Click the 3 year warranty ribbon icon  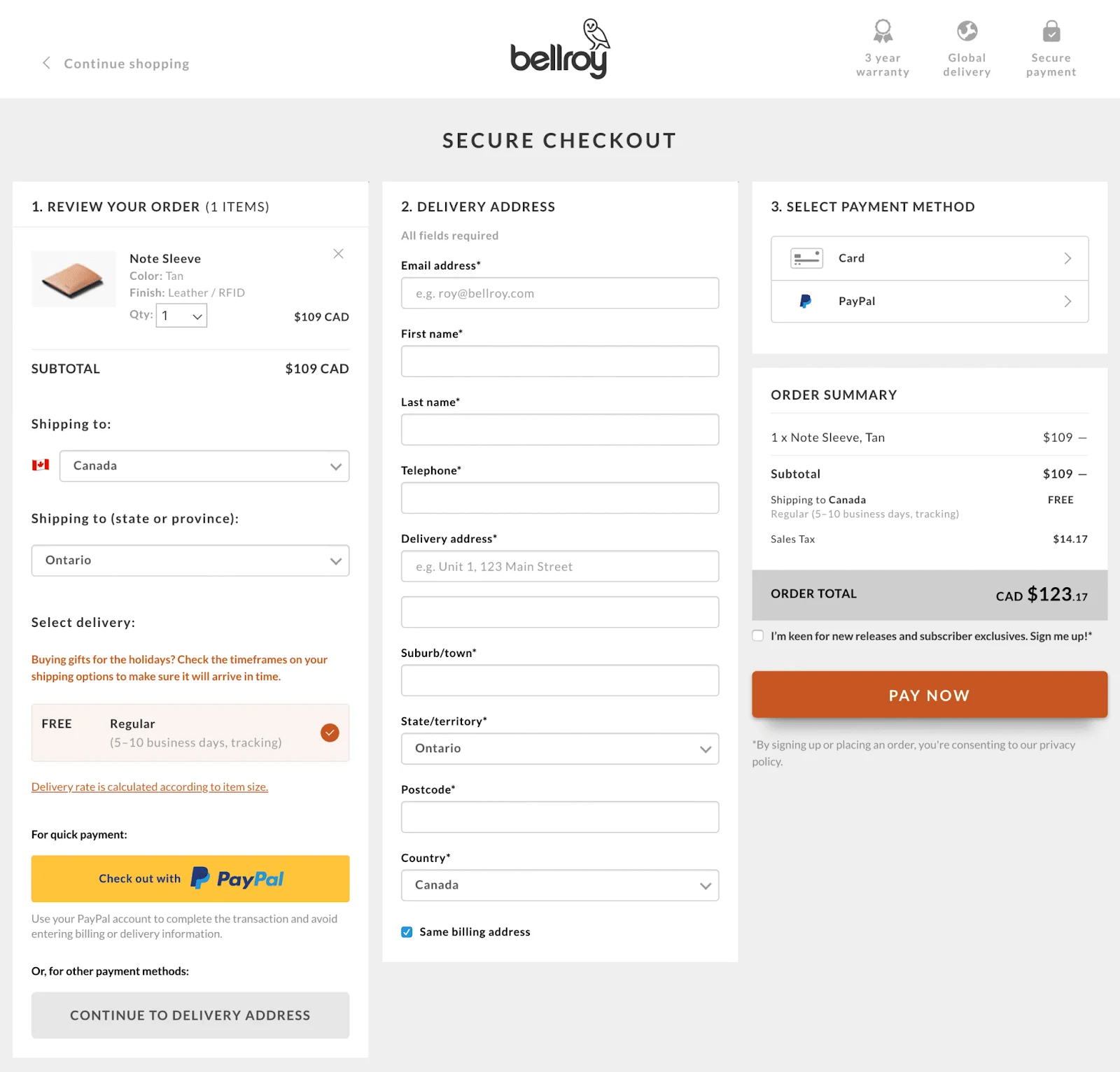click(883, 30)
